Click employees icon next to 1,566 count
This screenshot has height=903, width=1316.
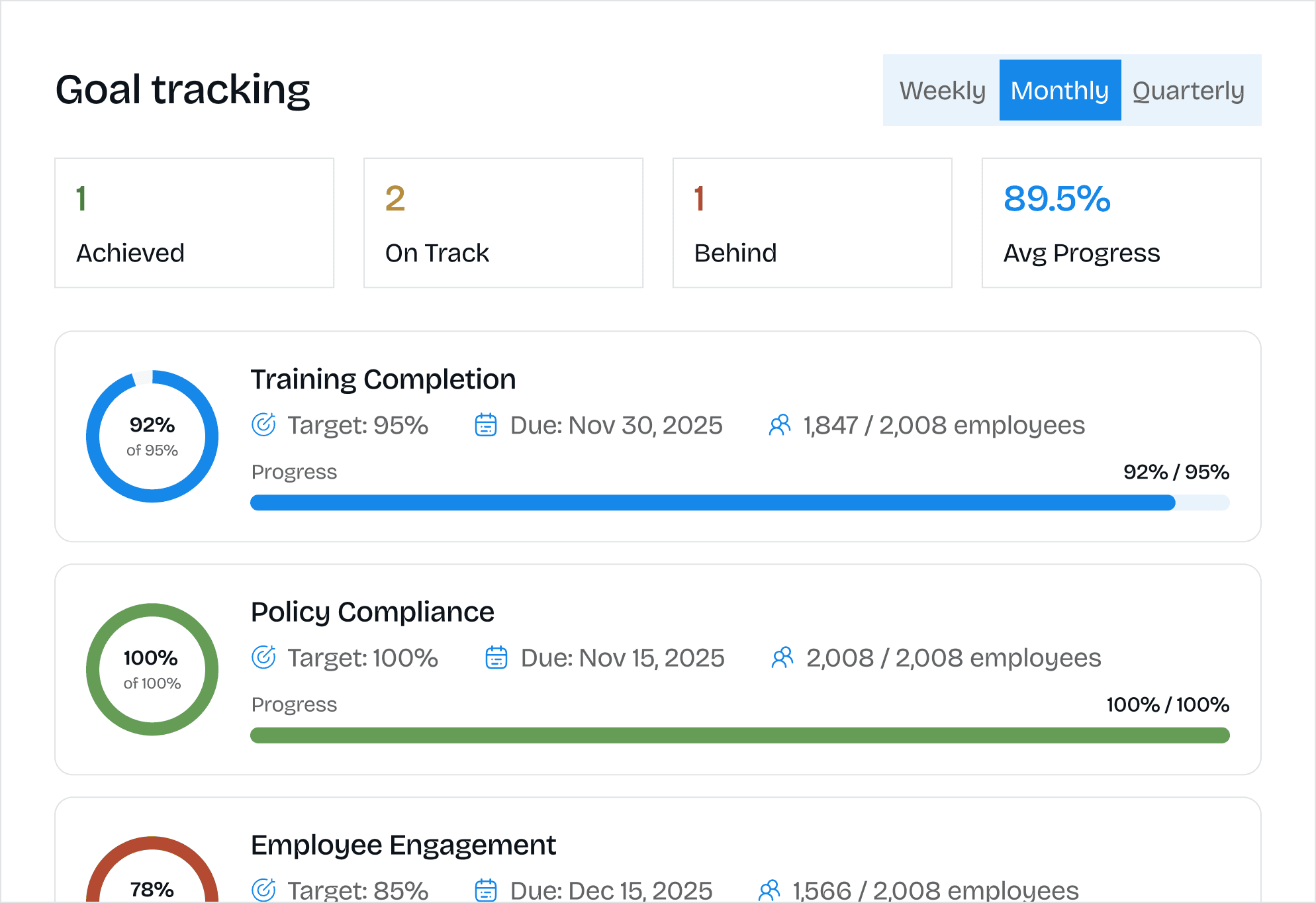[x=769, y=890]
